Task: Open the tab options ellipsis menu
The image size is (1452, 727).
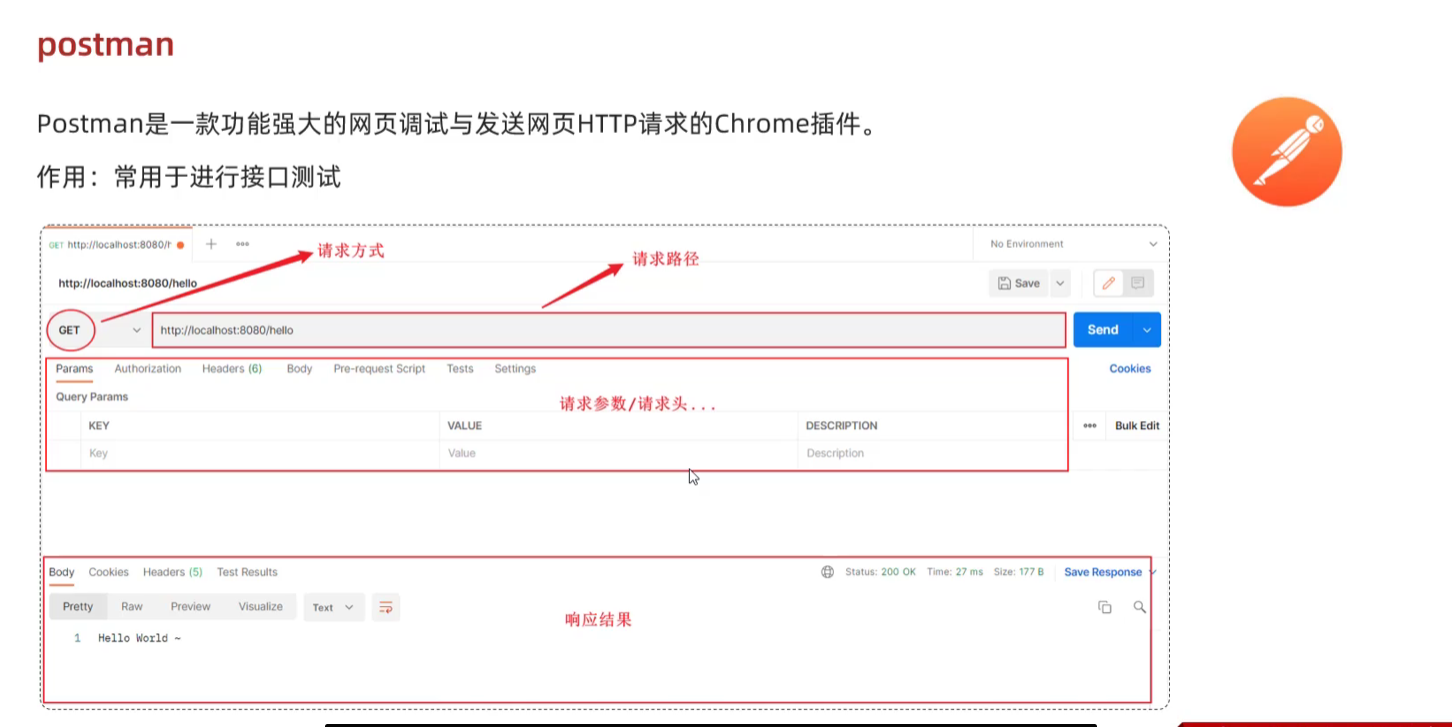Action: click(242, 244)
